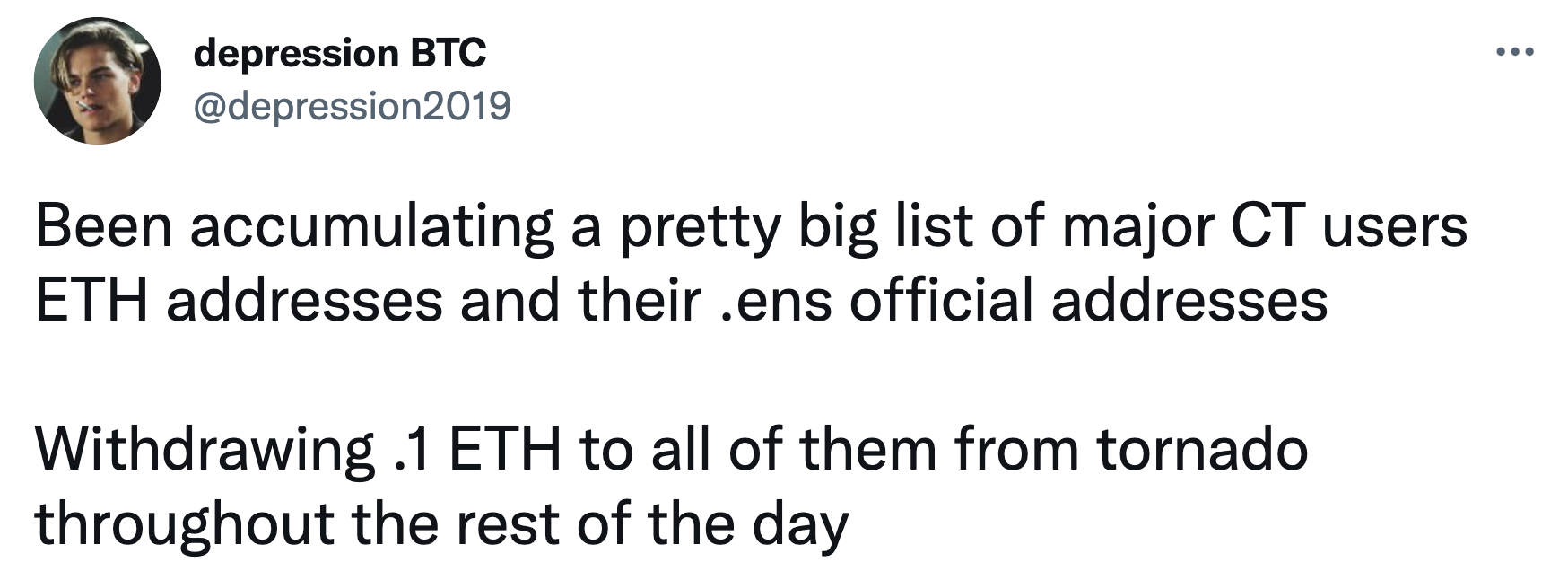The height and width of the screenshot is (571, 1568).
Task: Open the three-dot more options menu
Action: [x=1515, y=52]
